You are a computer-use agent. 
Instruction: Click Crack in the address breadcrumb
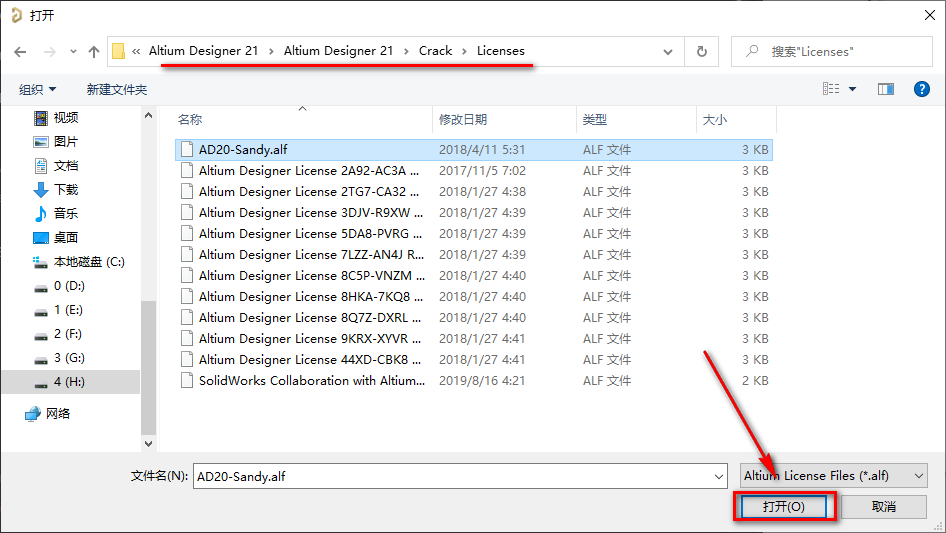[436, 51]
